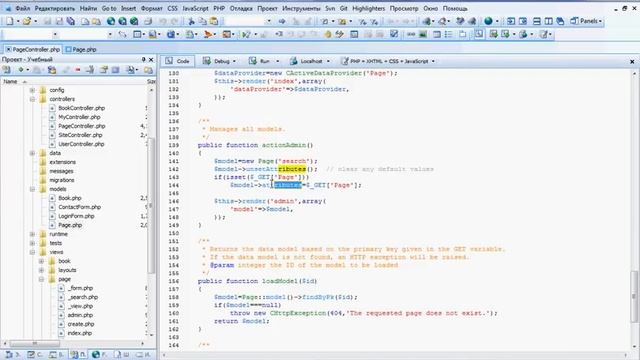640x360 pixels.
Task: Click 'loadModel' function name in the code
Action: pos(280,281)
